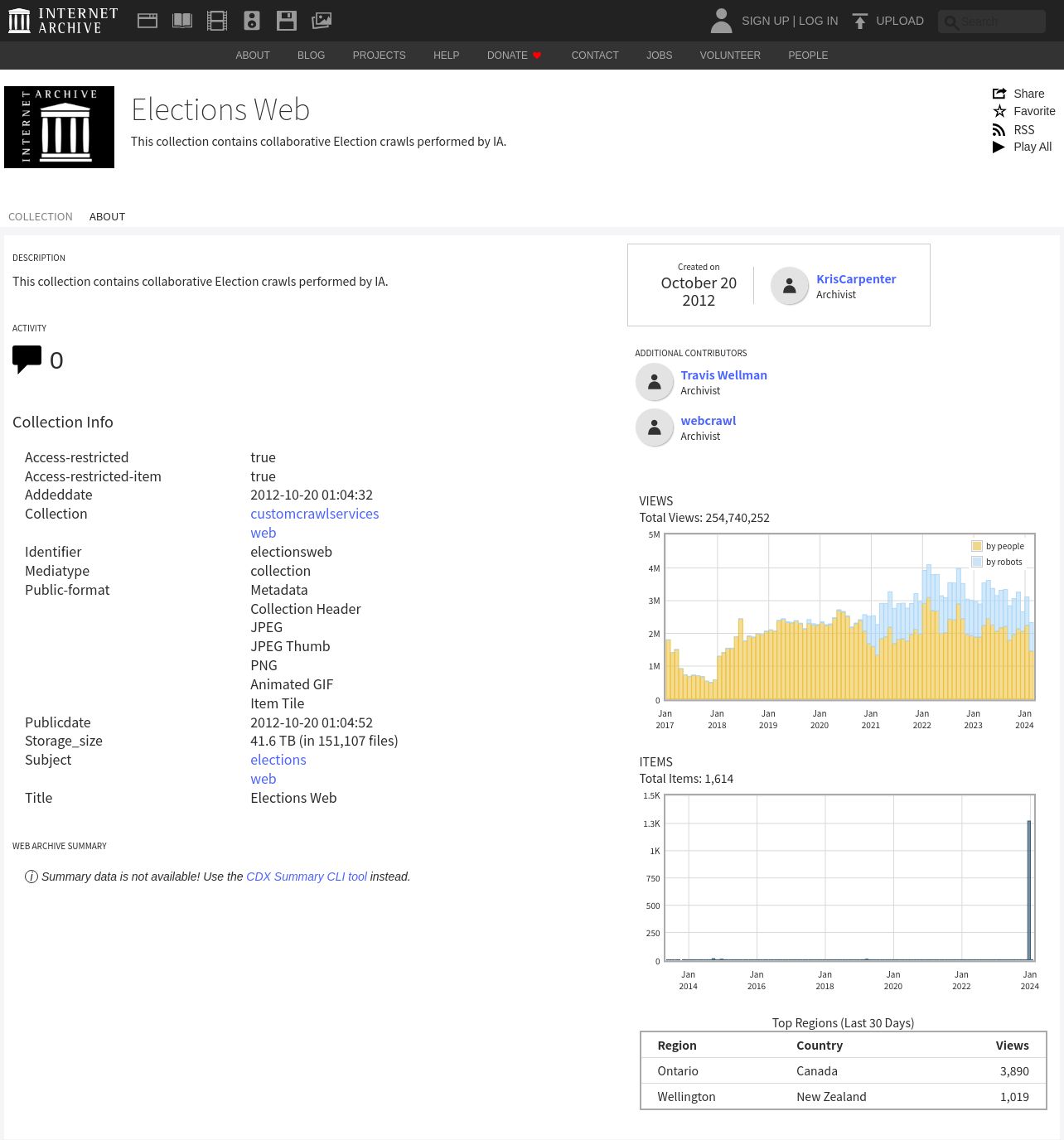The height and width of the screenshot is (1140, 1064).
Task: Switch to the ABOUT tab
Action: click(x=107, y=216)
